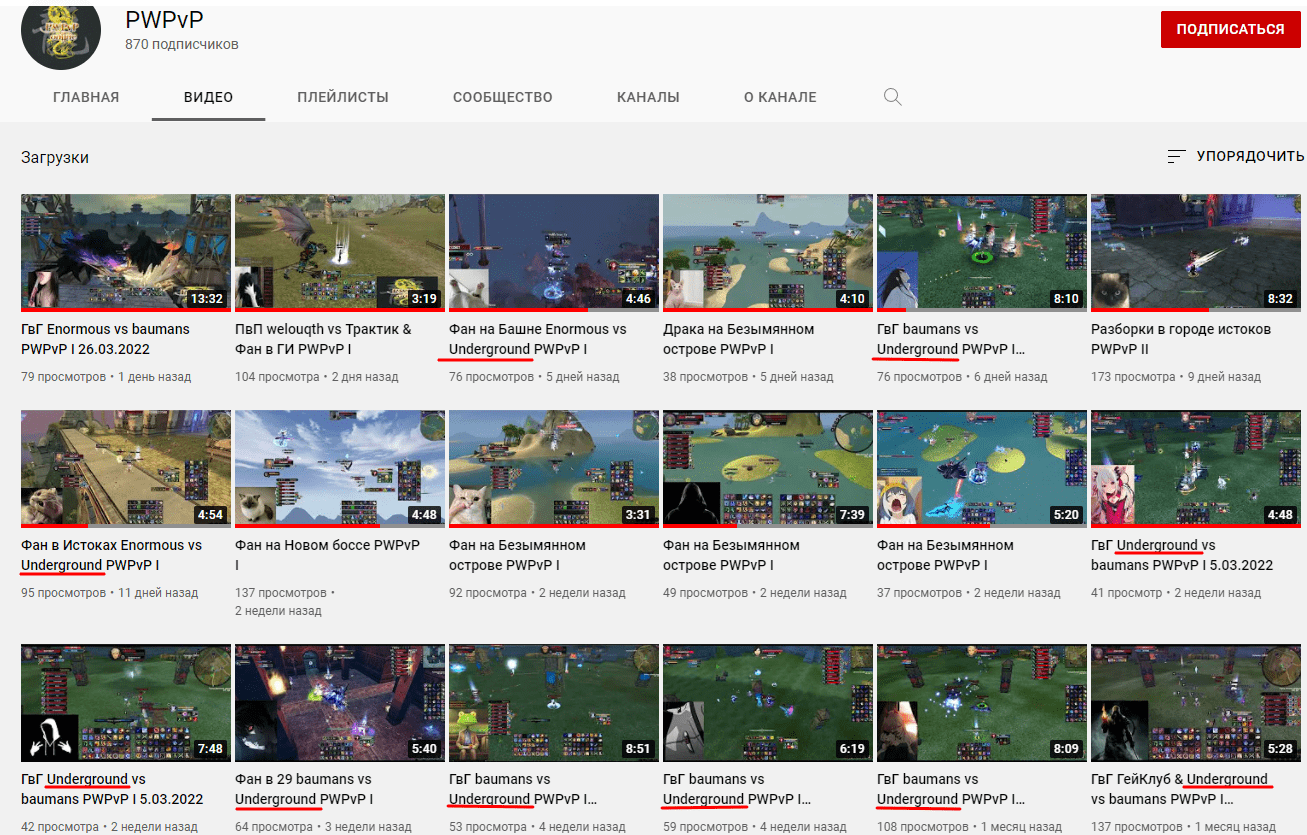Viewport: 1307px width, 835px height.
Task: Switch to the КАНАЛЫ tab
Action: pos(648,97)
